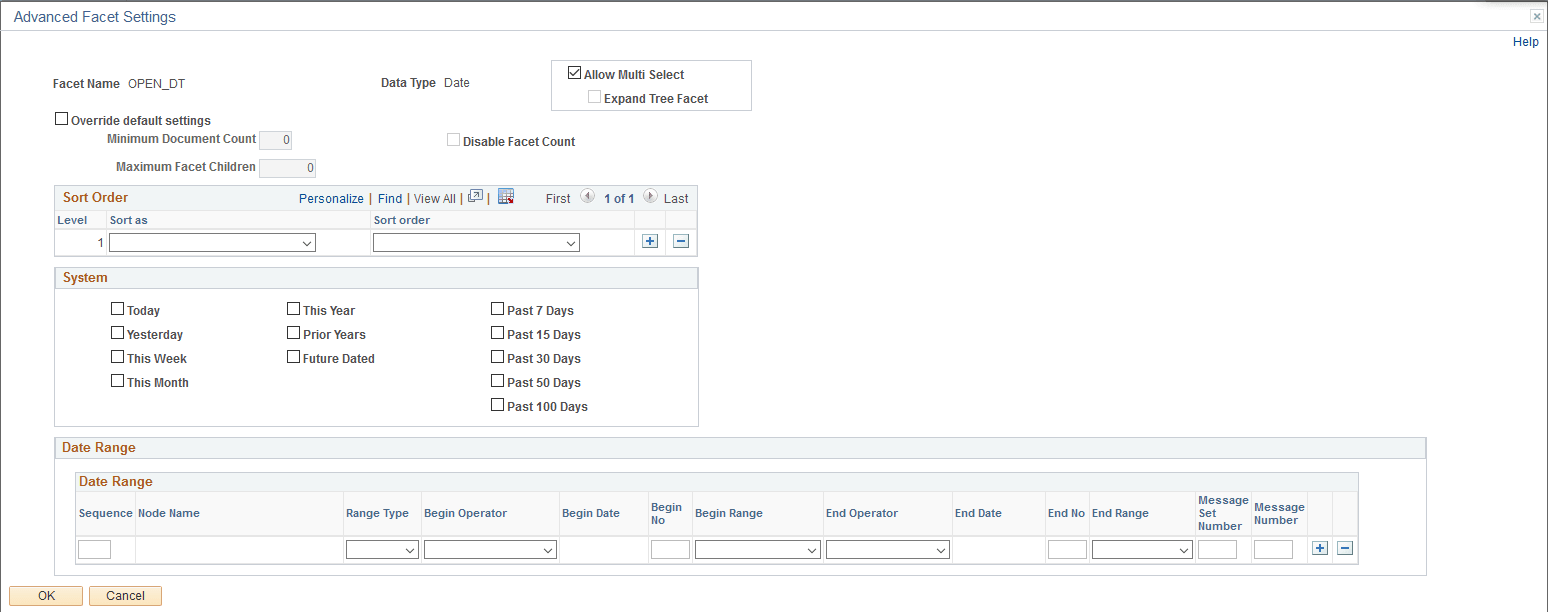Image resolution: width=1548 pixels, height=612 pixels.
Task: Check the Past 30 Days option
Action: (497, 355)
